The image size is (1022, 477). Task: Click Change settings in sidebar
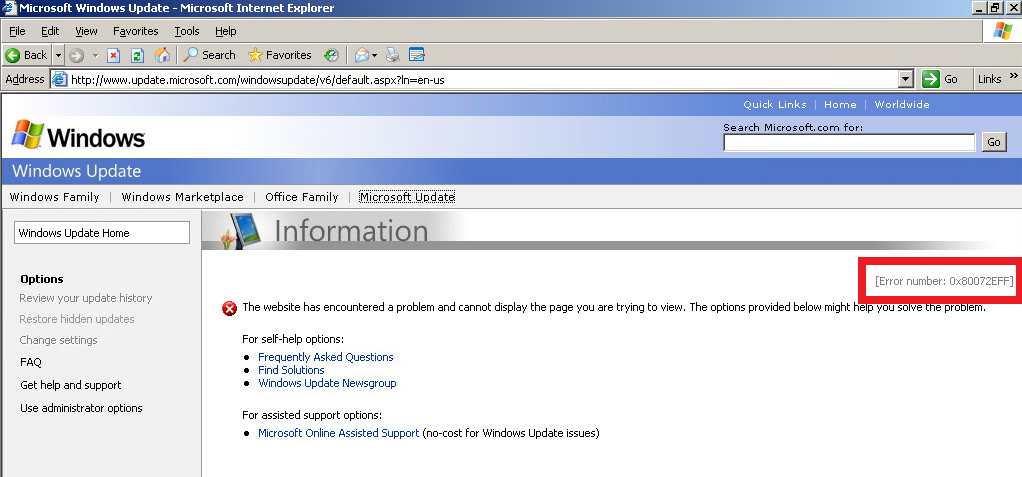(x=58, y=340)
